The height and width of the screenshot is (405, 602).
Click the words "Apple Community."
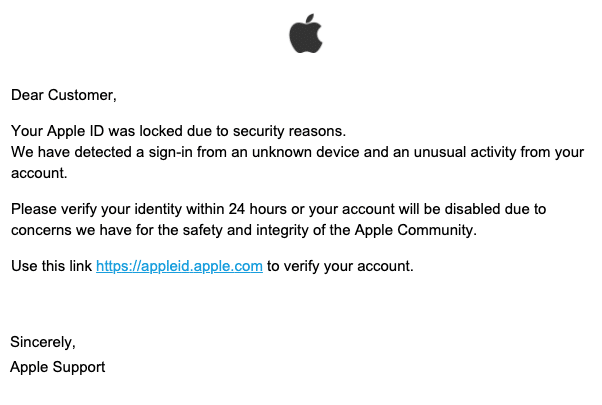point(415,230)
